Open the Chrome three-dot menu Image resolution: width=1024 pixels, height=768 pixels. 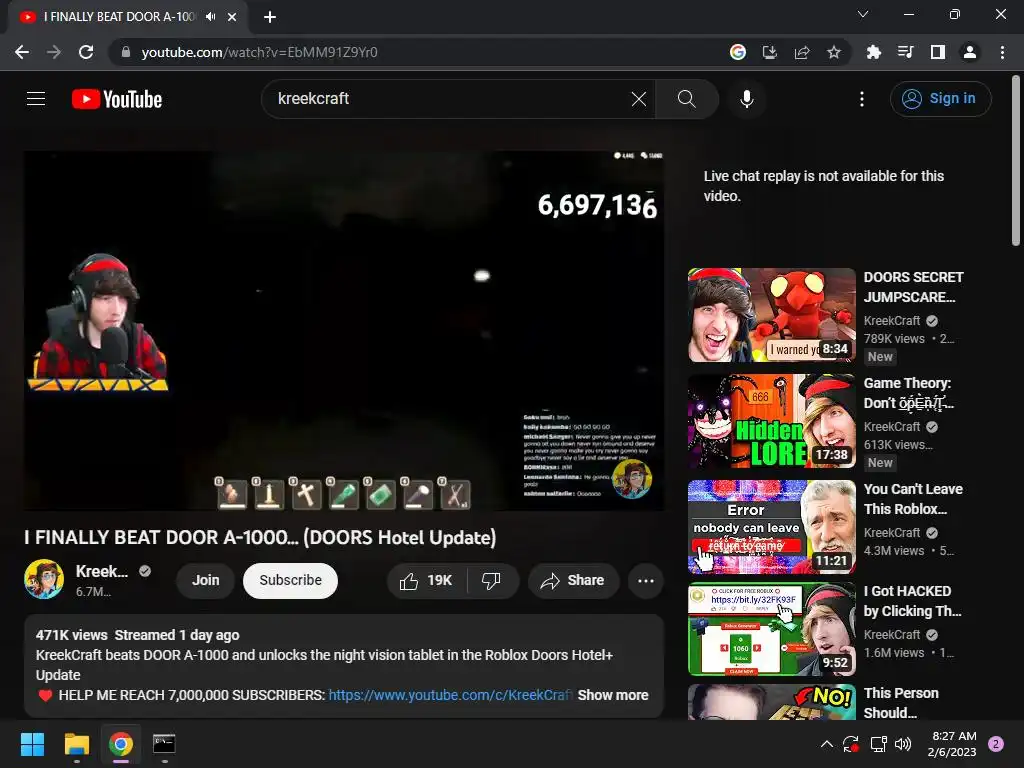(1002, 52)
